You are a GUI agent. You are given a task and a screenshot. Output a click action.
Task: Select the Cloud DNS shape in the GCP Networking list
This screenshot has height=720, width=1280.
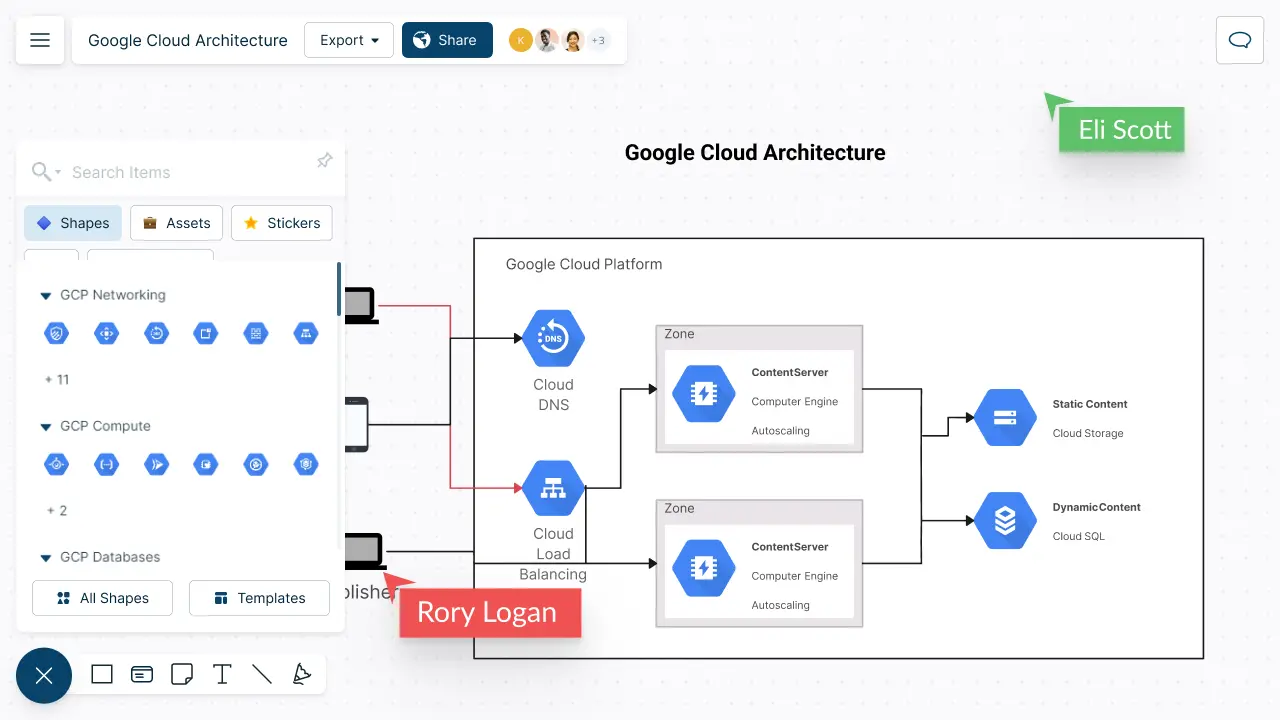pos(157,333)
